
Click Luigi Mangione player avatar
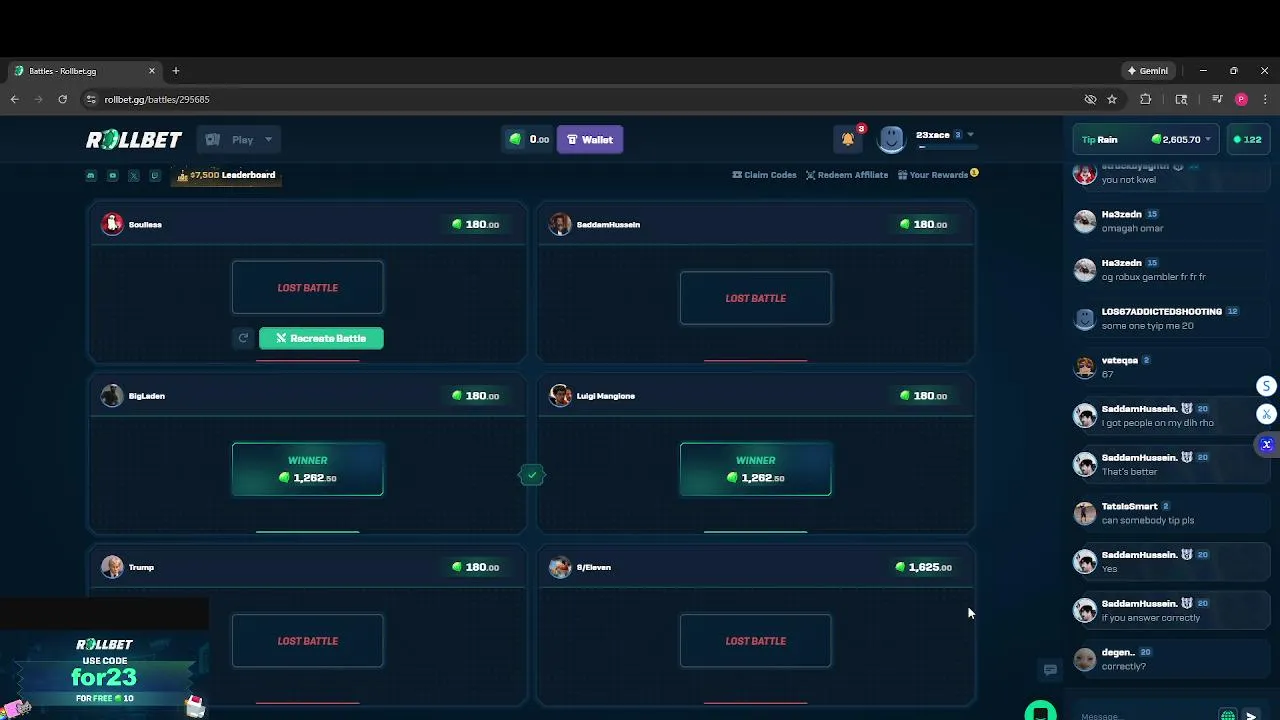tap(560, 396)
